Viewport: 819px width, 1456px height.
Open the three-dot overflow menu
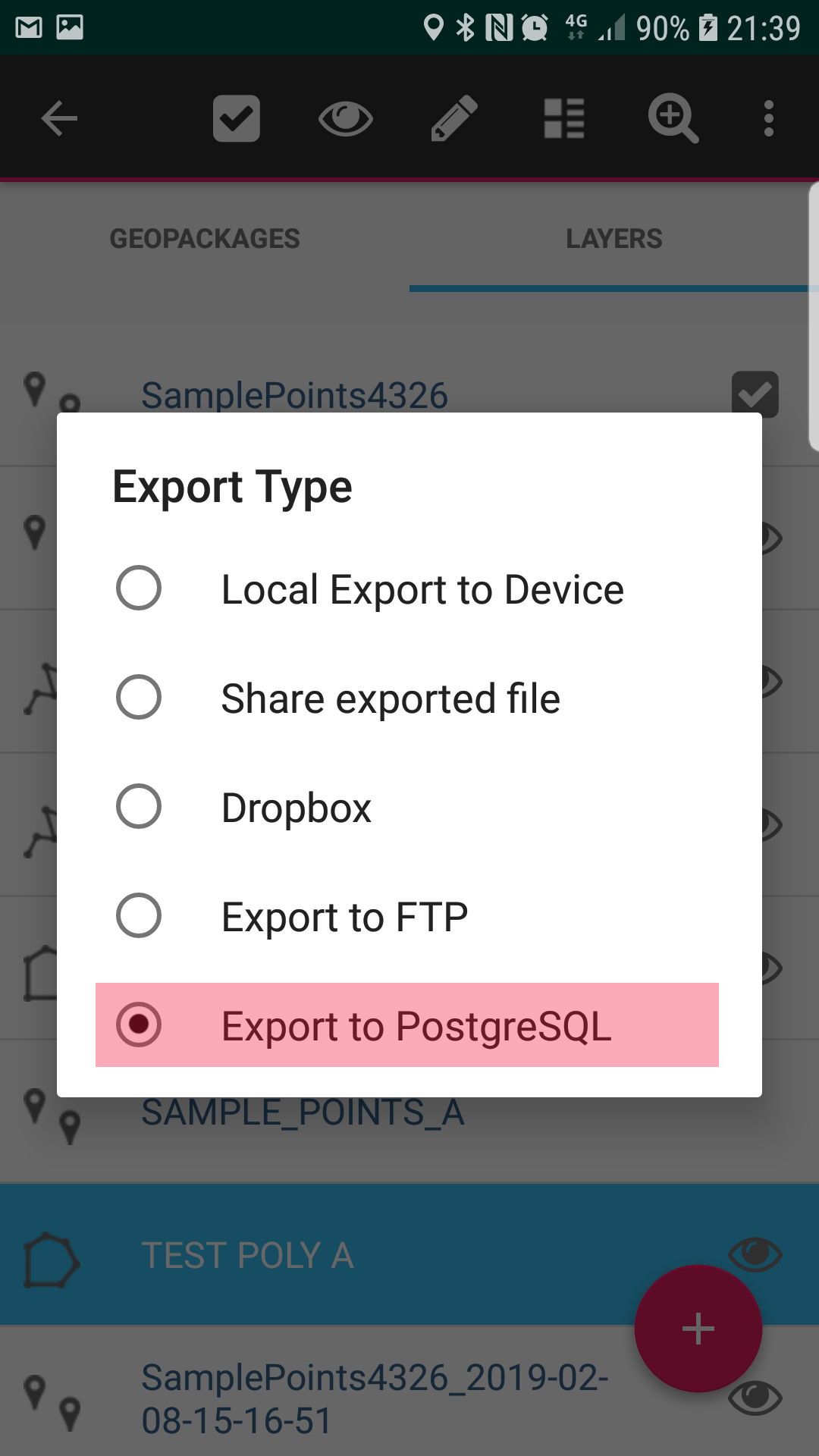[769, 119]
